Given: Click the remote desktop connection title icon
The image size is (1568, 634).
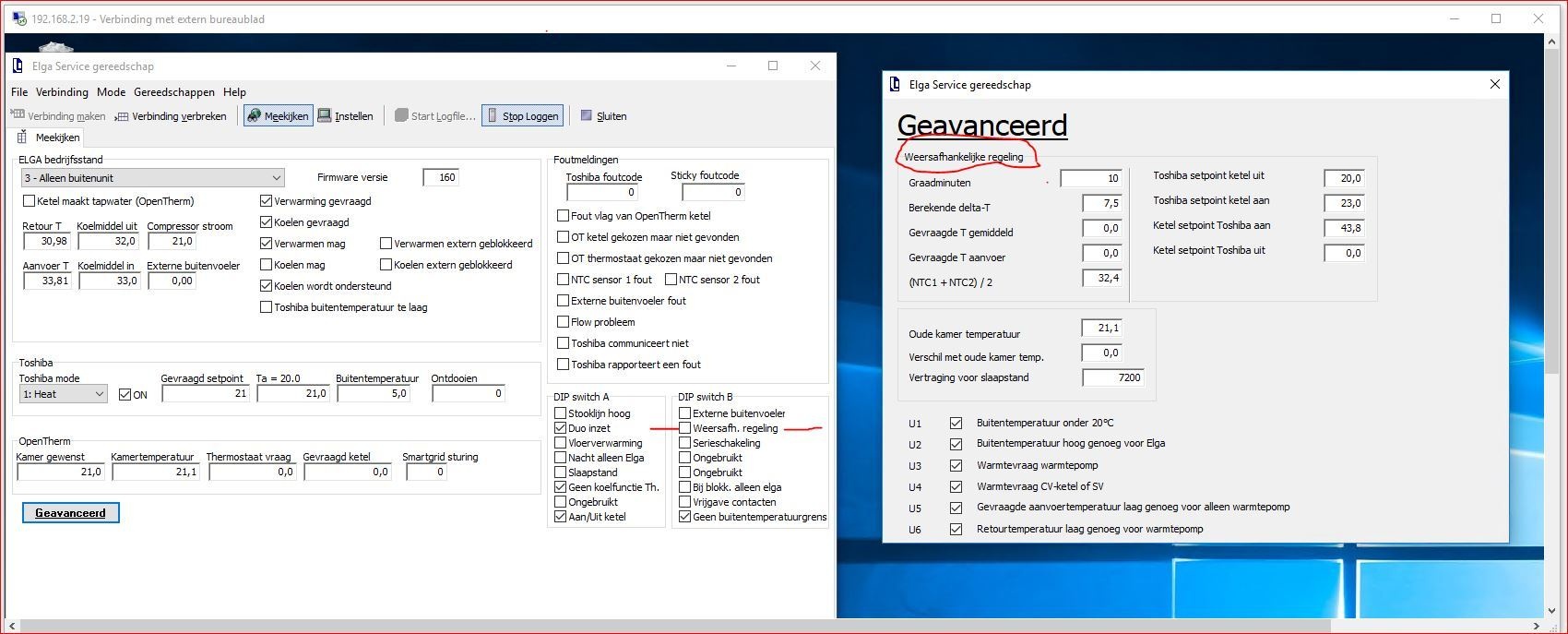Looking at the screenshot, I should pyautogui.click(x=18, y=18).
